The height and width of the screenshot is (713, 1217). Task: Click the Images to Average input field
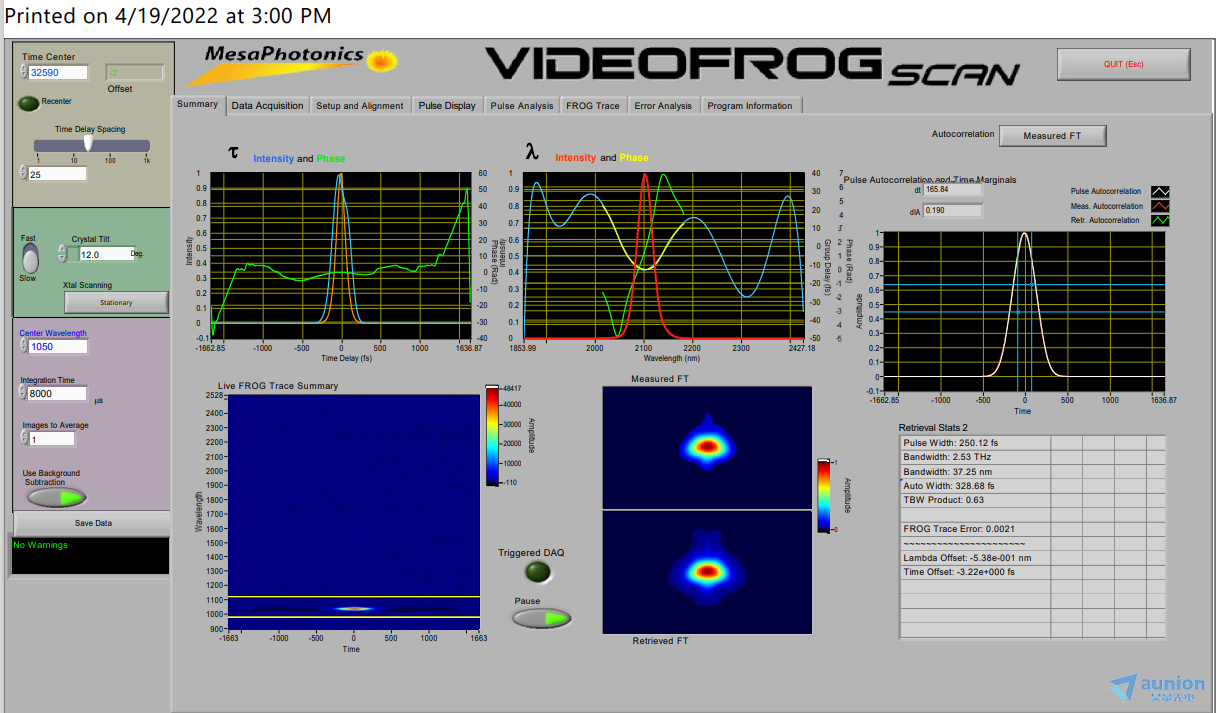coord(52,439)
